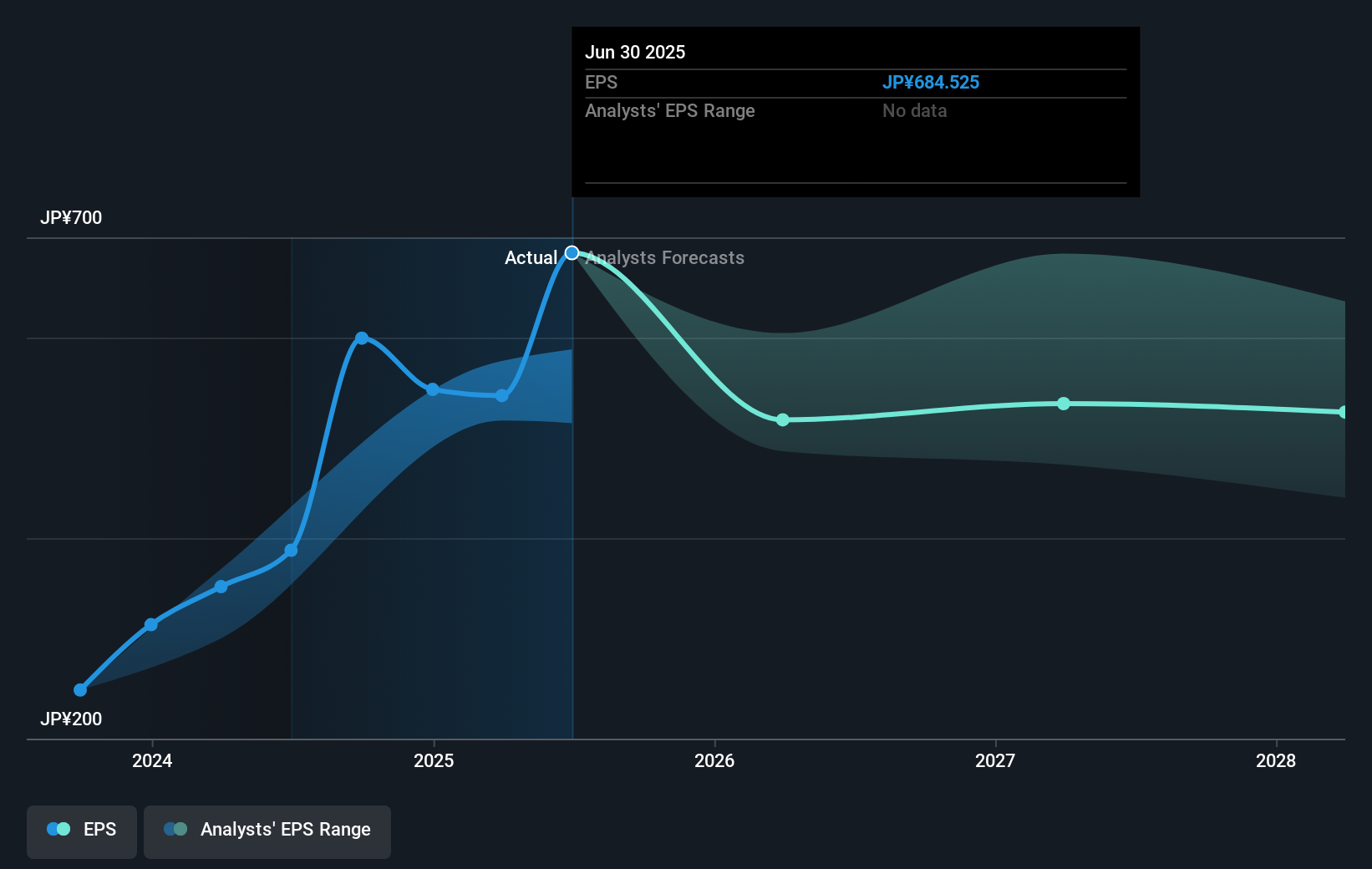This screenshot has width=1372, height=869.
Task: Click the 'Analysts' EPS Range' tooltip row label
Action: (670, 111)
